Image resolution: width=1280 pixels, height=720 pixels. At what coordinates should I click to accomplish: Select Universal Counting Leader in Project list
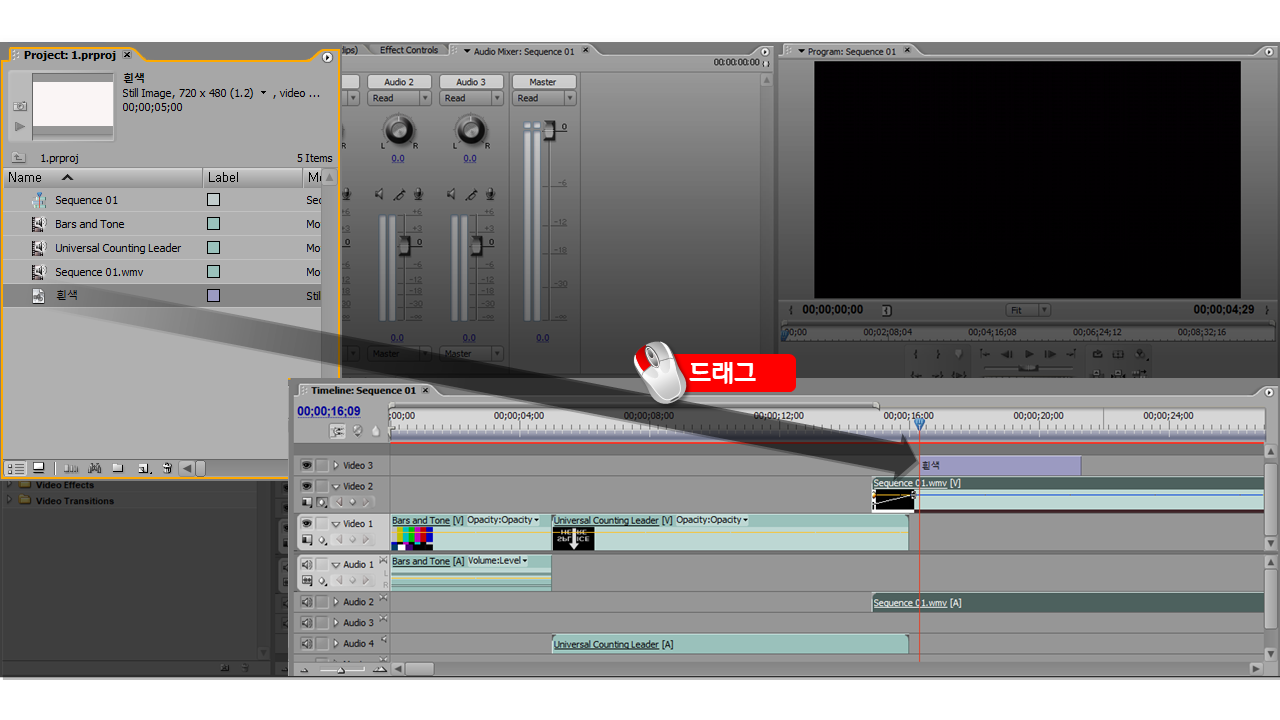coord(118,248)
